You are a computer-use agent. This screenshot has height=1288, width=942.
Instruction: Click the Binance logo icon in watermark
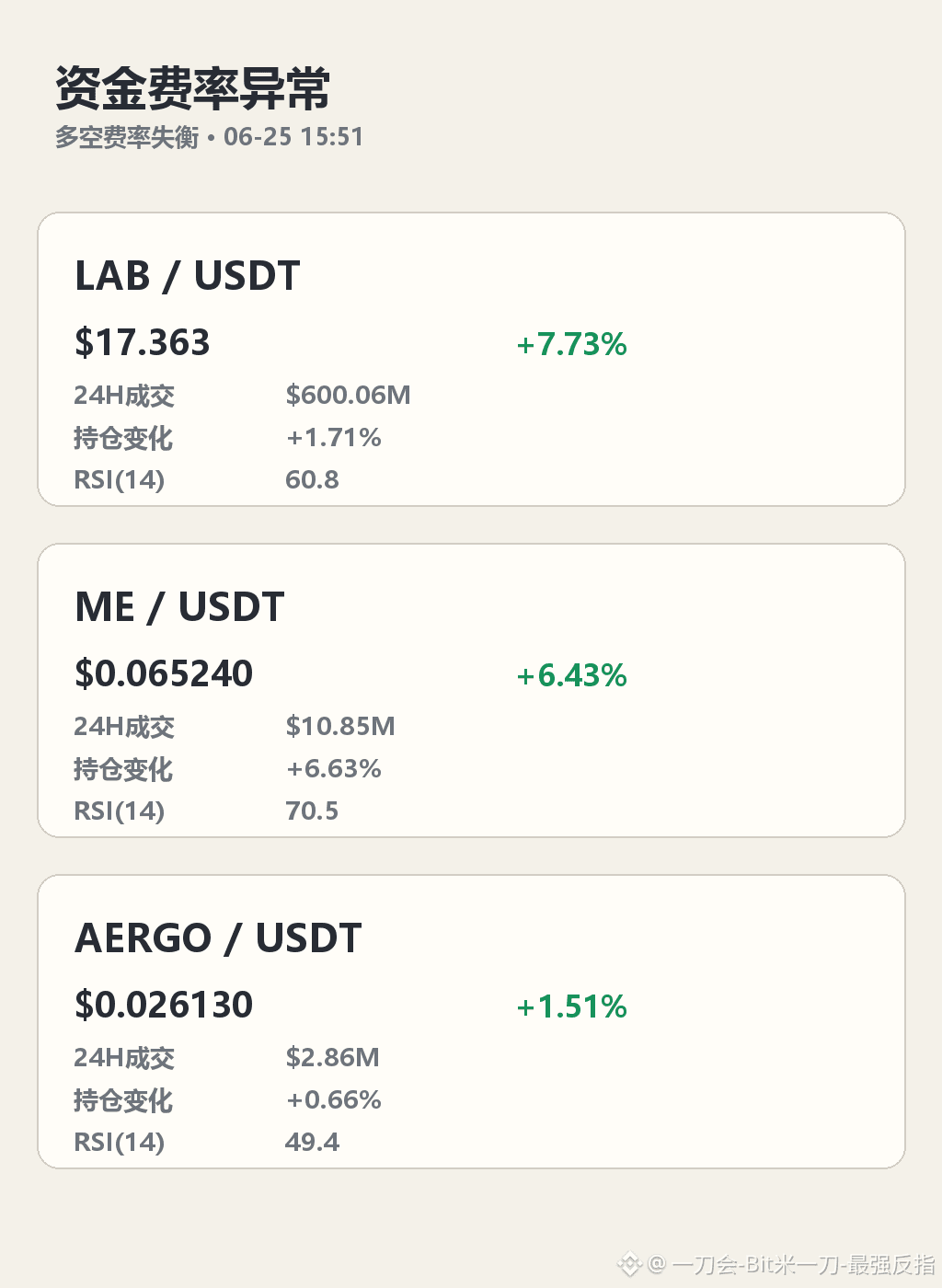click(629, 1265)
